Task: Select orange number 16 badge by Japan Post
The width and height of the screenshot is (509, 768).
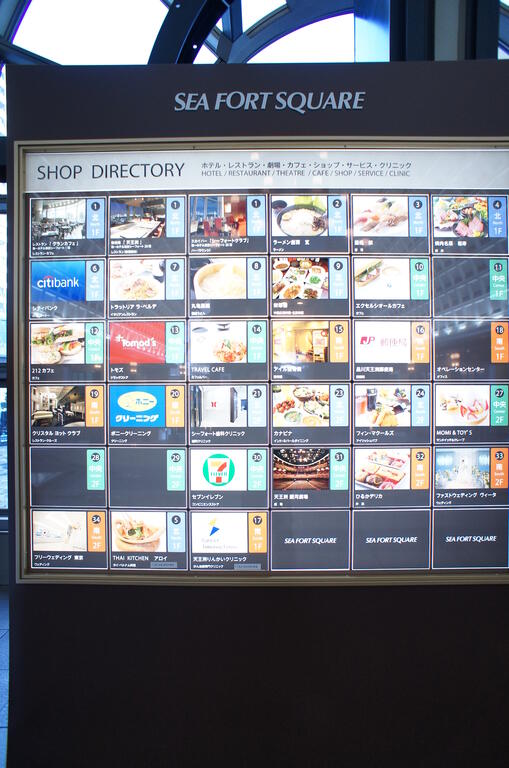Action: pos(420,342)
